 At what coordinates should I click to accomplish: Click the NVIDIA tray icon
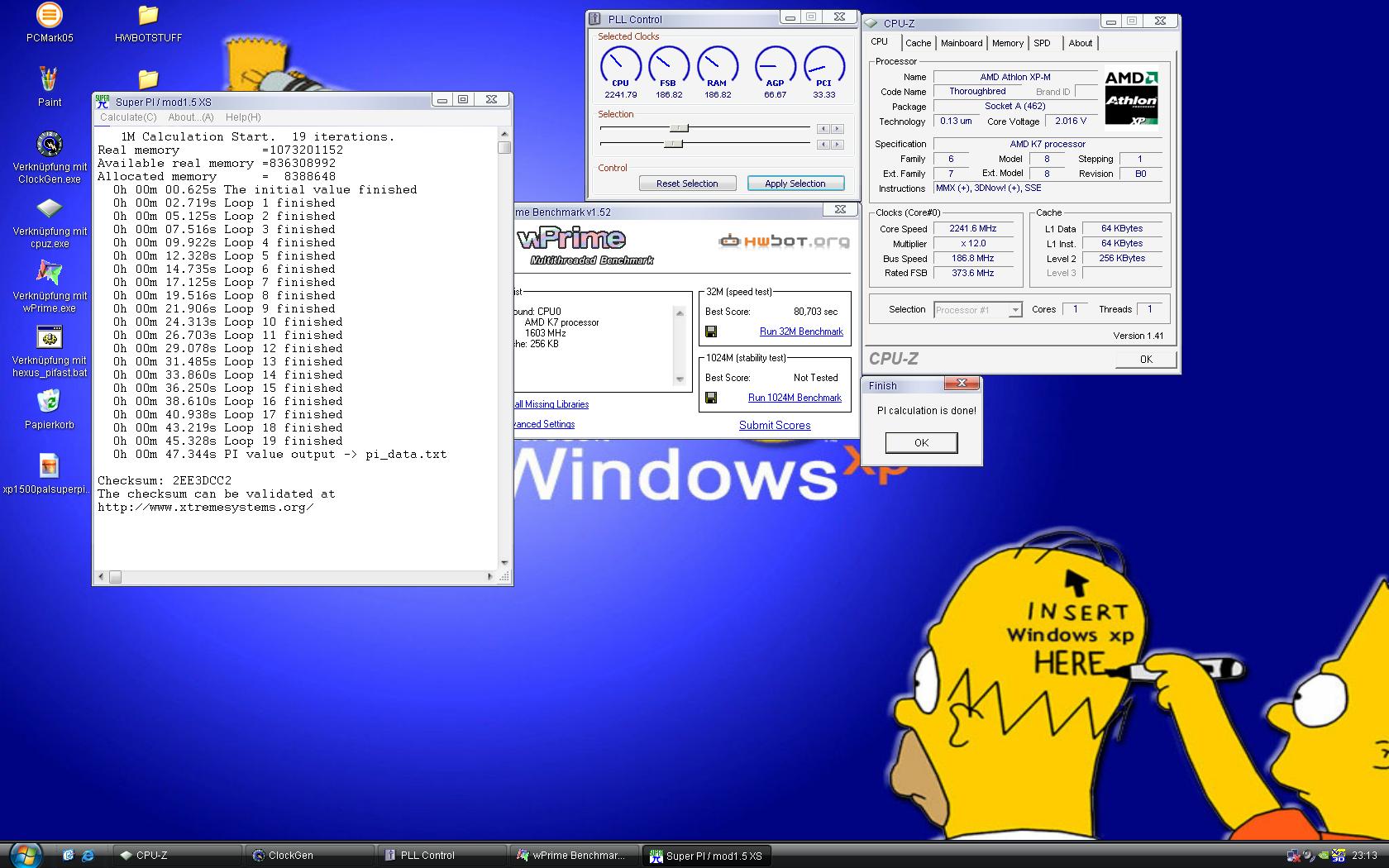[x=1323, y=856]
